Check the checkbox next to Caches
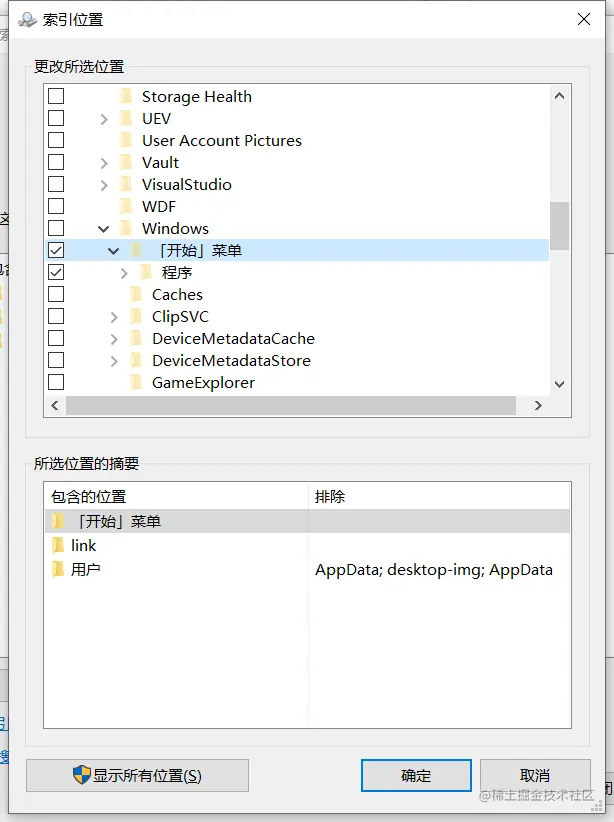The image size is (614, 822). click(56, 294)
